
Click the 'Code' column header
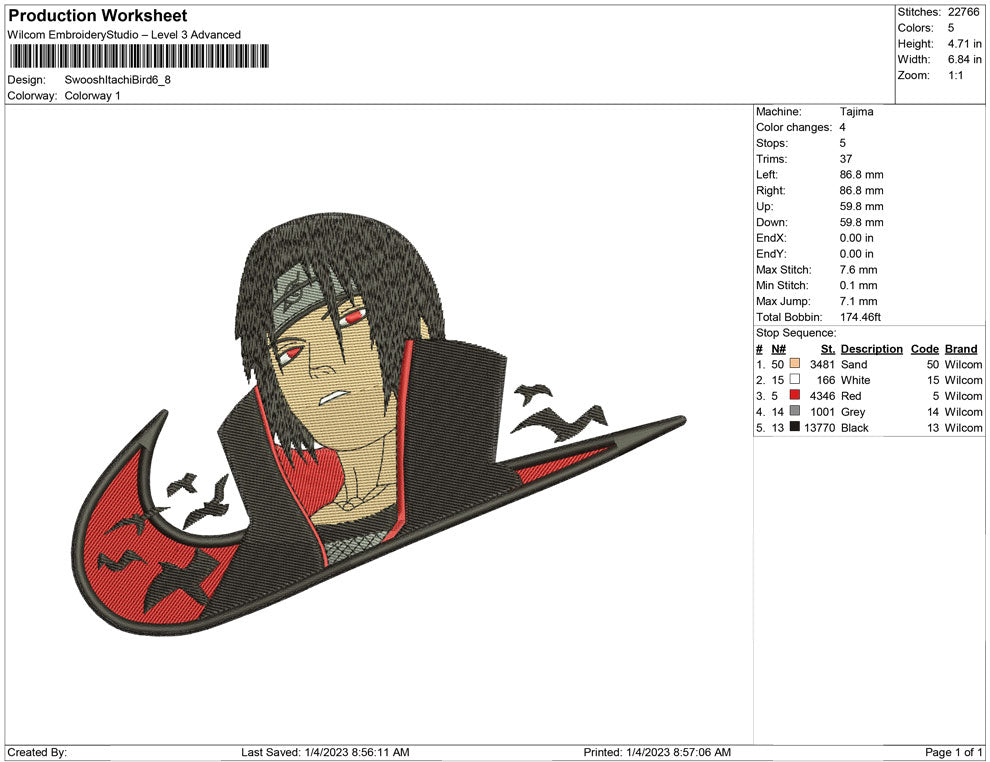[924, 349]
